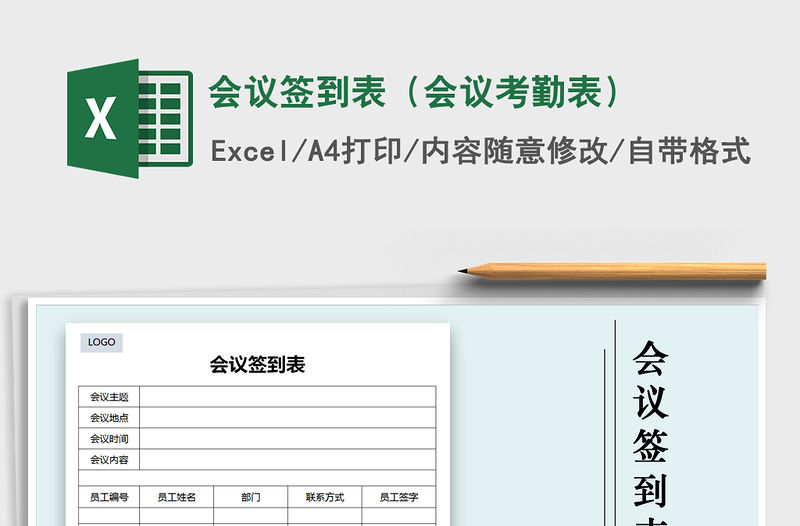Click the green title 会议签到表（会议考勤表）
Viewport: 800px width, 526px height.
[413, 93]
